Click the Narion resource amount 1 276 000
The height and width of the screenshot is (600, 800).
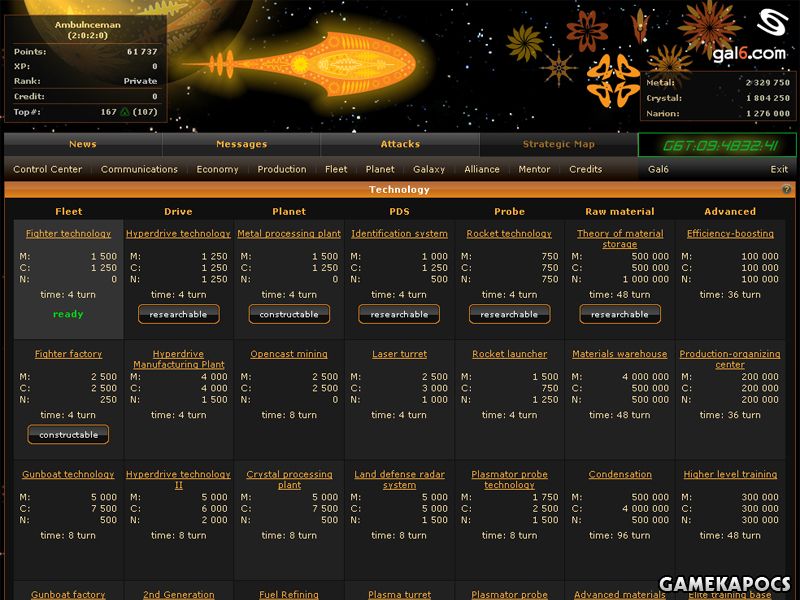click(x=768, y=113)
